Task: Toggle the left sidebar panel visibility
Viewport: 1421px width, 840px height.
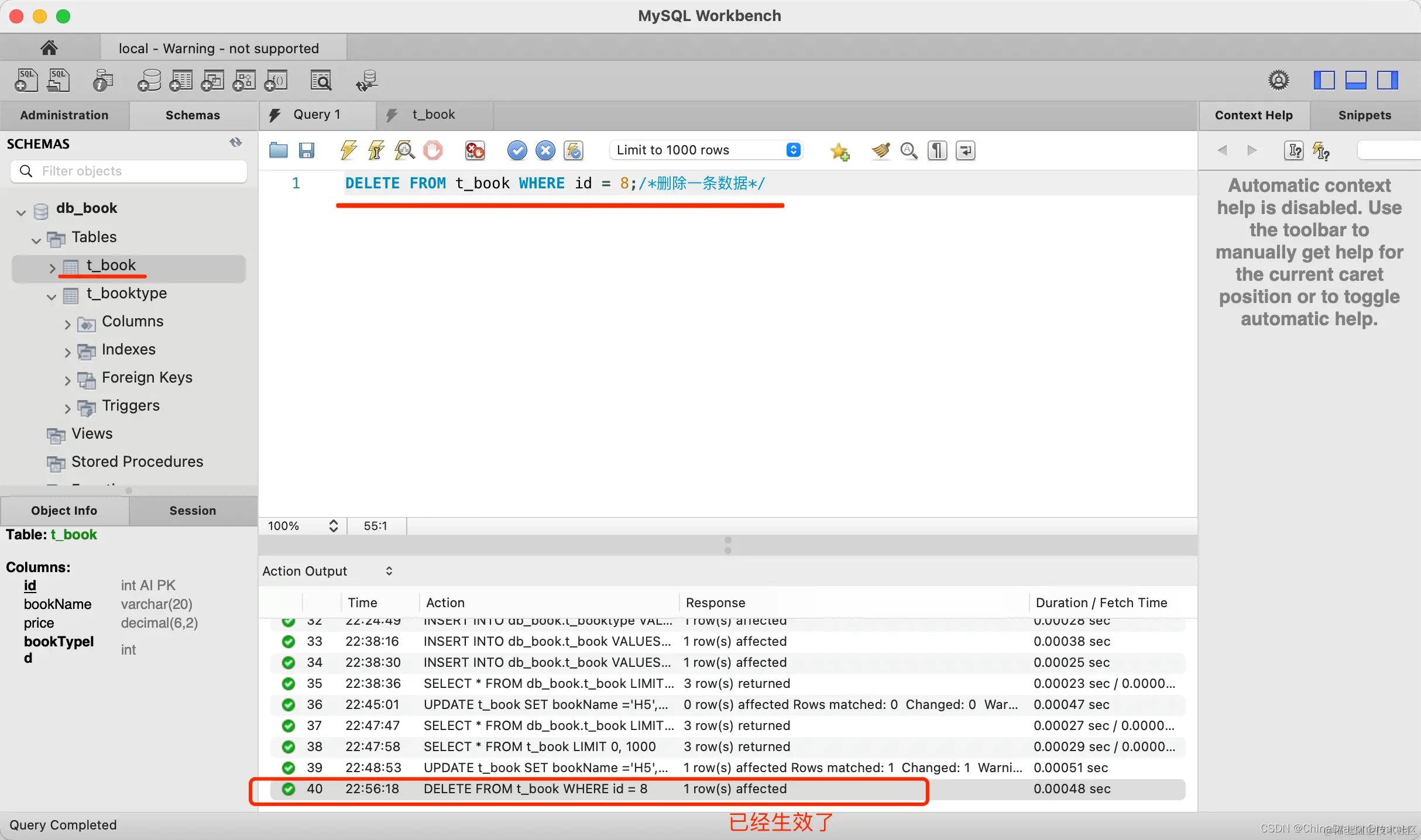Action: click(x=1324, y=80)
